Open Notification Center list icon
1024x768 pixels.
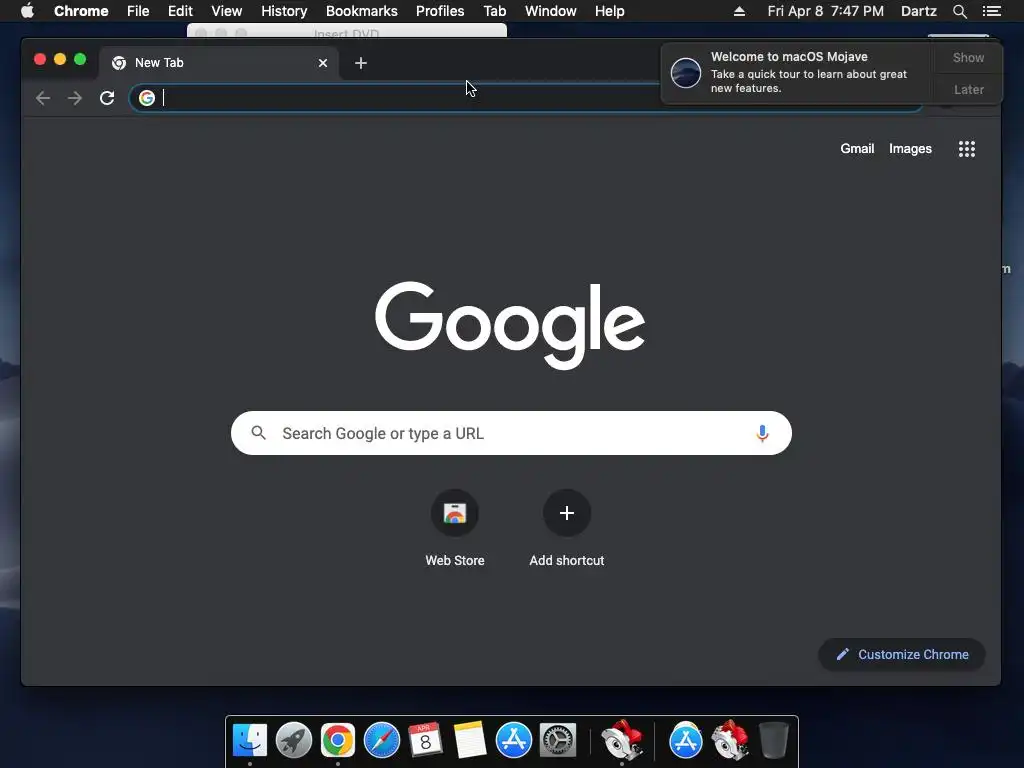click(x=992, y=11)
